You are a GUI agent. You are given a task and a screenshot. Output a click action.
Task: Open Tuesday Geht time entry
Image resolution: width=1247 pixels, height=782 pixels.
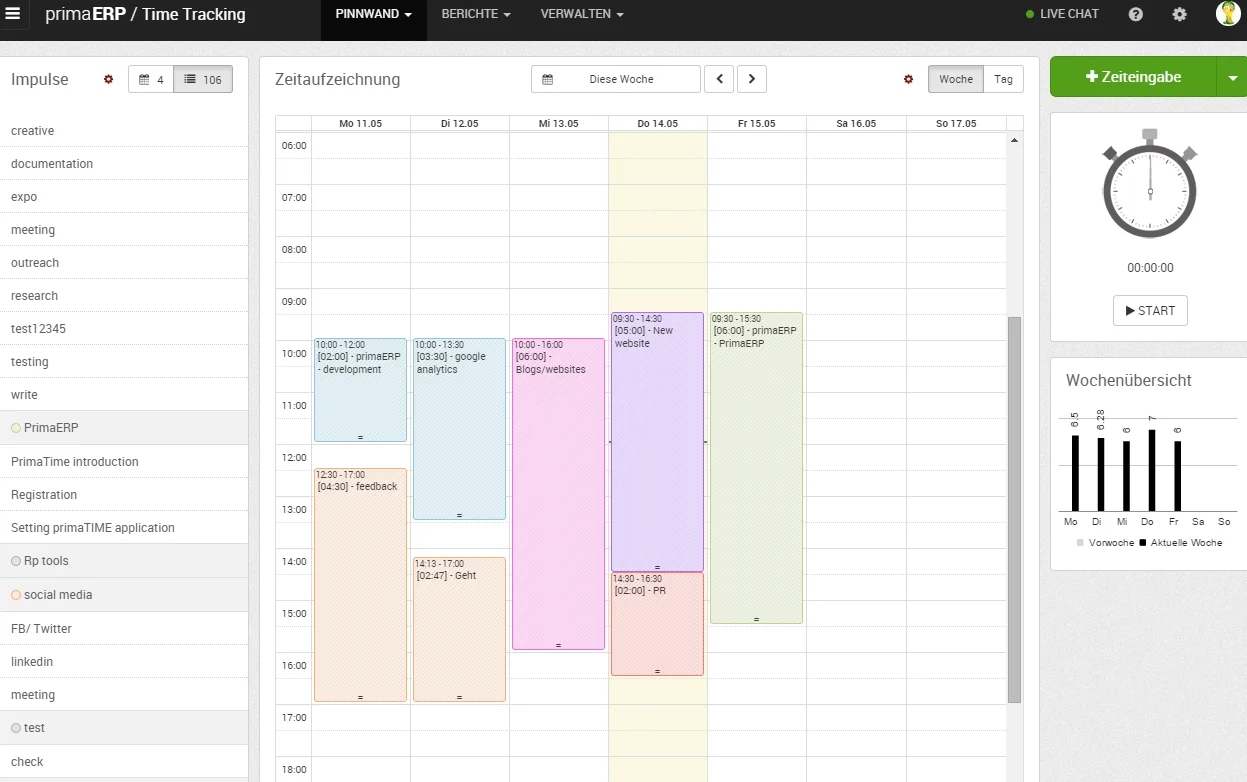point(459,629)
